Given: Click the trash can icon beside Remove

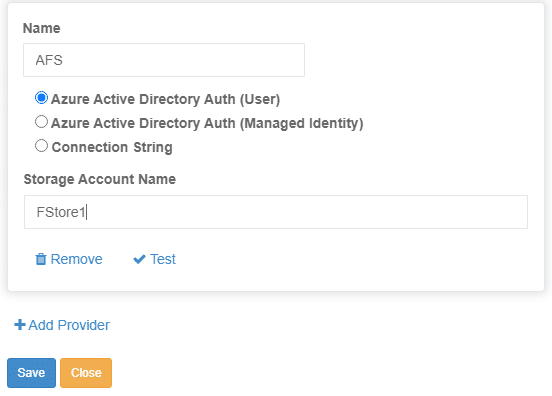Looking at the screenshot, I should click(x=41, y=259).
